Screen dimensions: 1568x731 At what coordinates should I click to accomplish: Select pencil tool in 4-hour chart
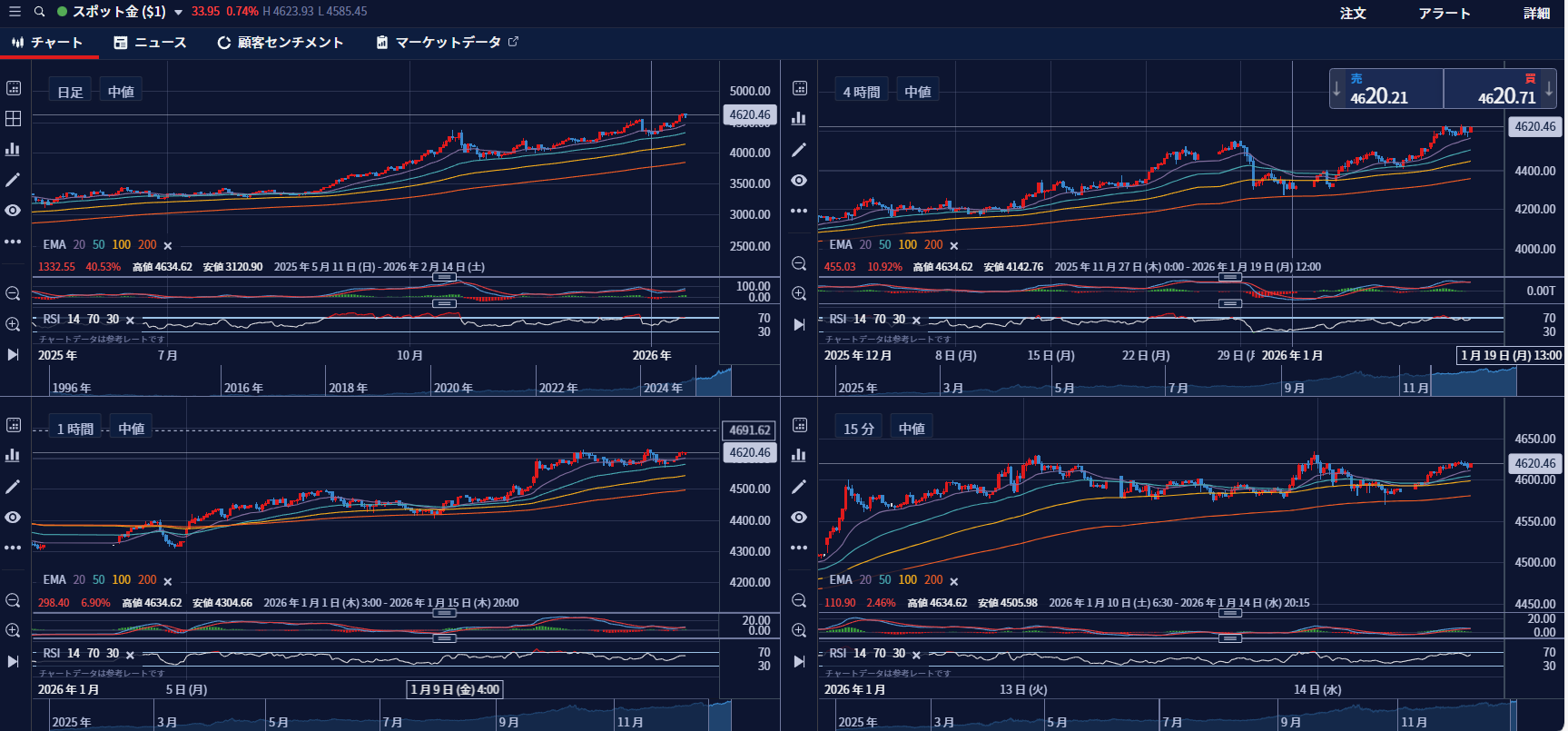click(799, 150)
